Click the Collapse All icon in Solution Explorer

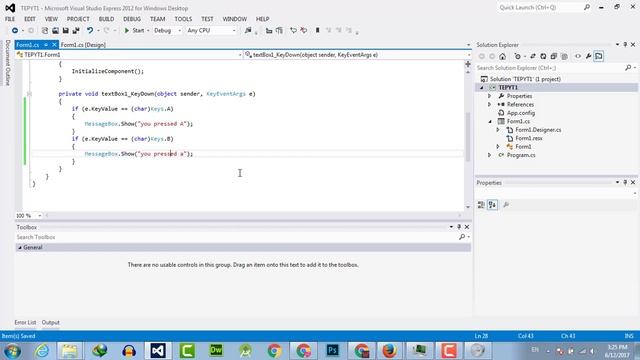(553, 56)
